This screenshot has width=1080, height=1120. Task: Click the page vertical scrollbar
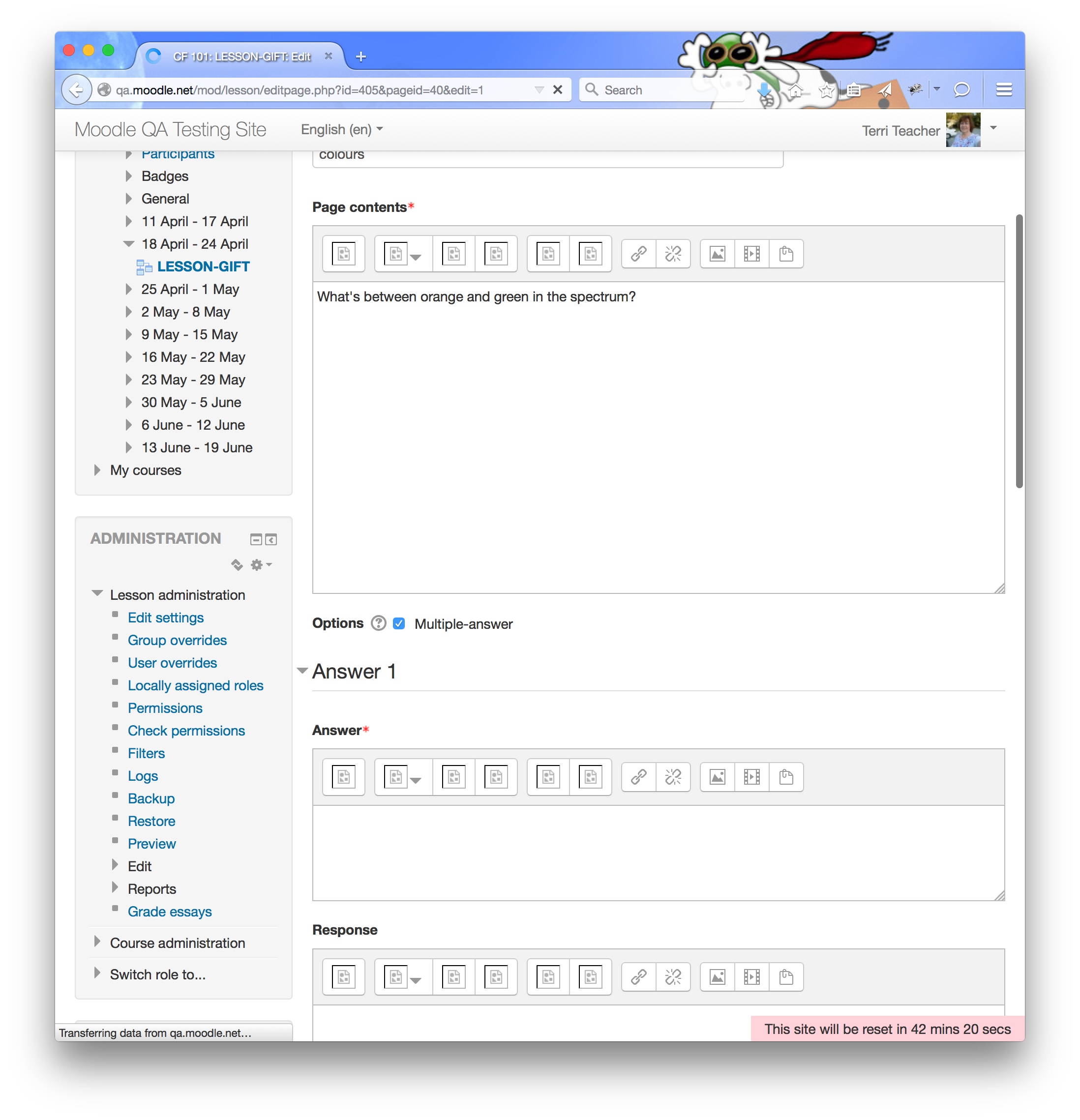point(1019,352)
